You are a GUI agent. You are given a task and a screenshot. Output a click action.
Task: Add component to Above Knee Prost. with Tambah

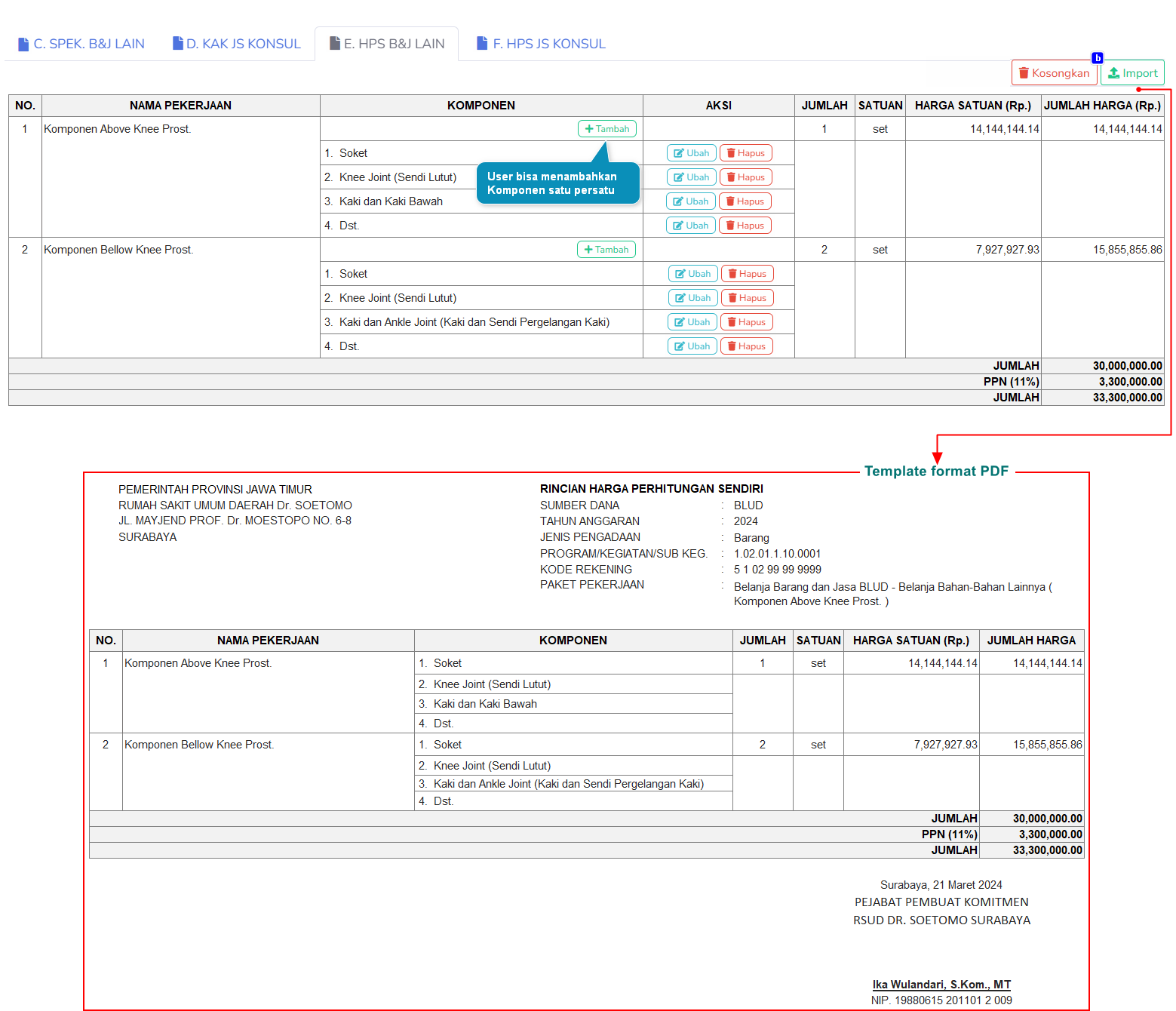pos(606,129)
